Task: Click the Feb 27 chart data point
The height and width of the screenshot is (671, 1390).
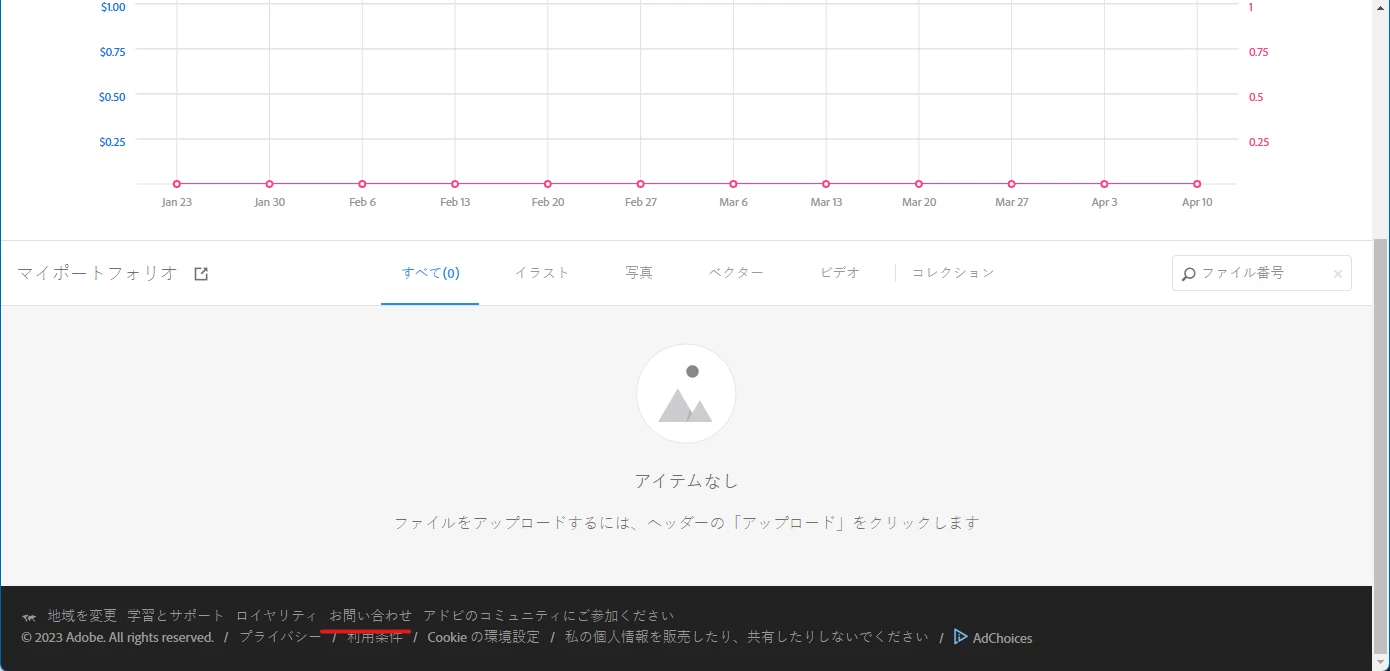Action: tap(641, 184)
